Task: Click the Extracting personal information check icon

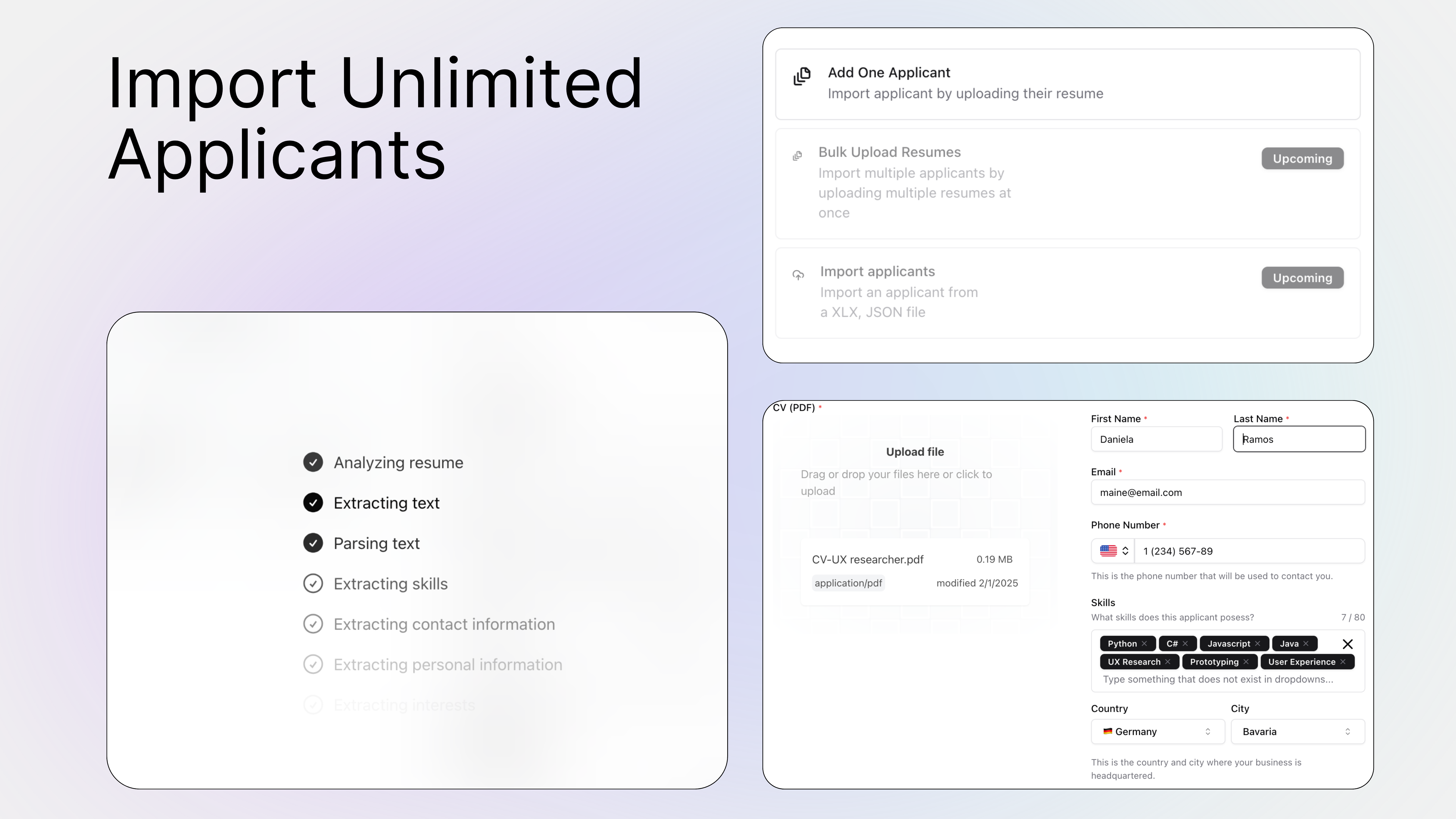Action: point(313,664)
